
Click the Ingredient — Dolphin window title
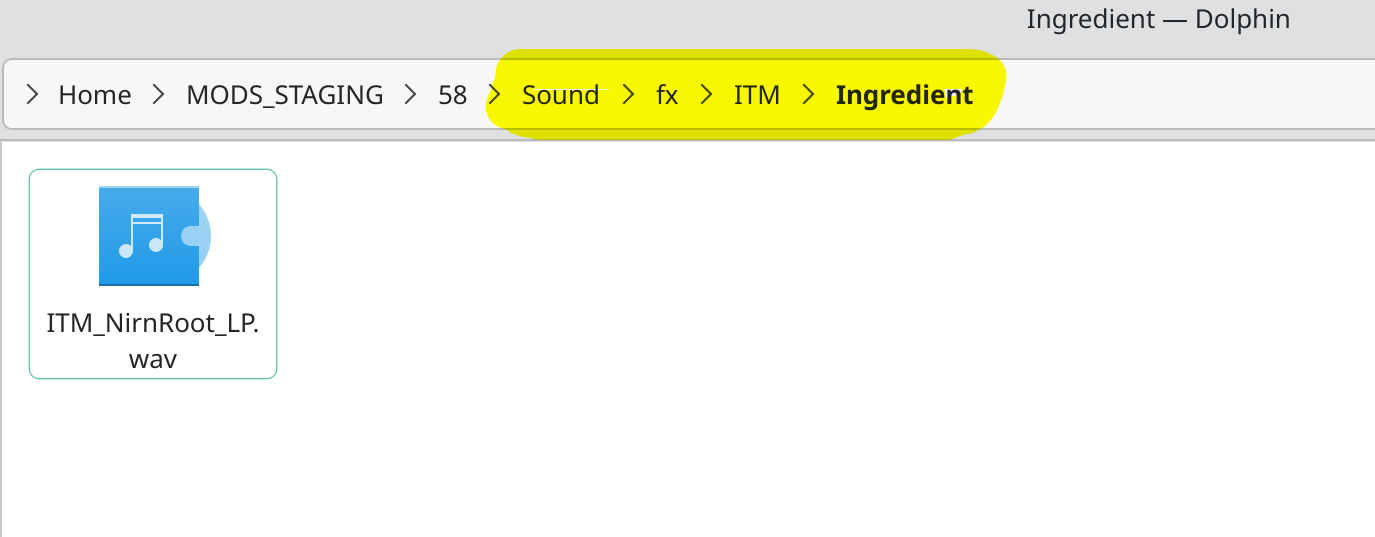tap(1157, 19)
